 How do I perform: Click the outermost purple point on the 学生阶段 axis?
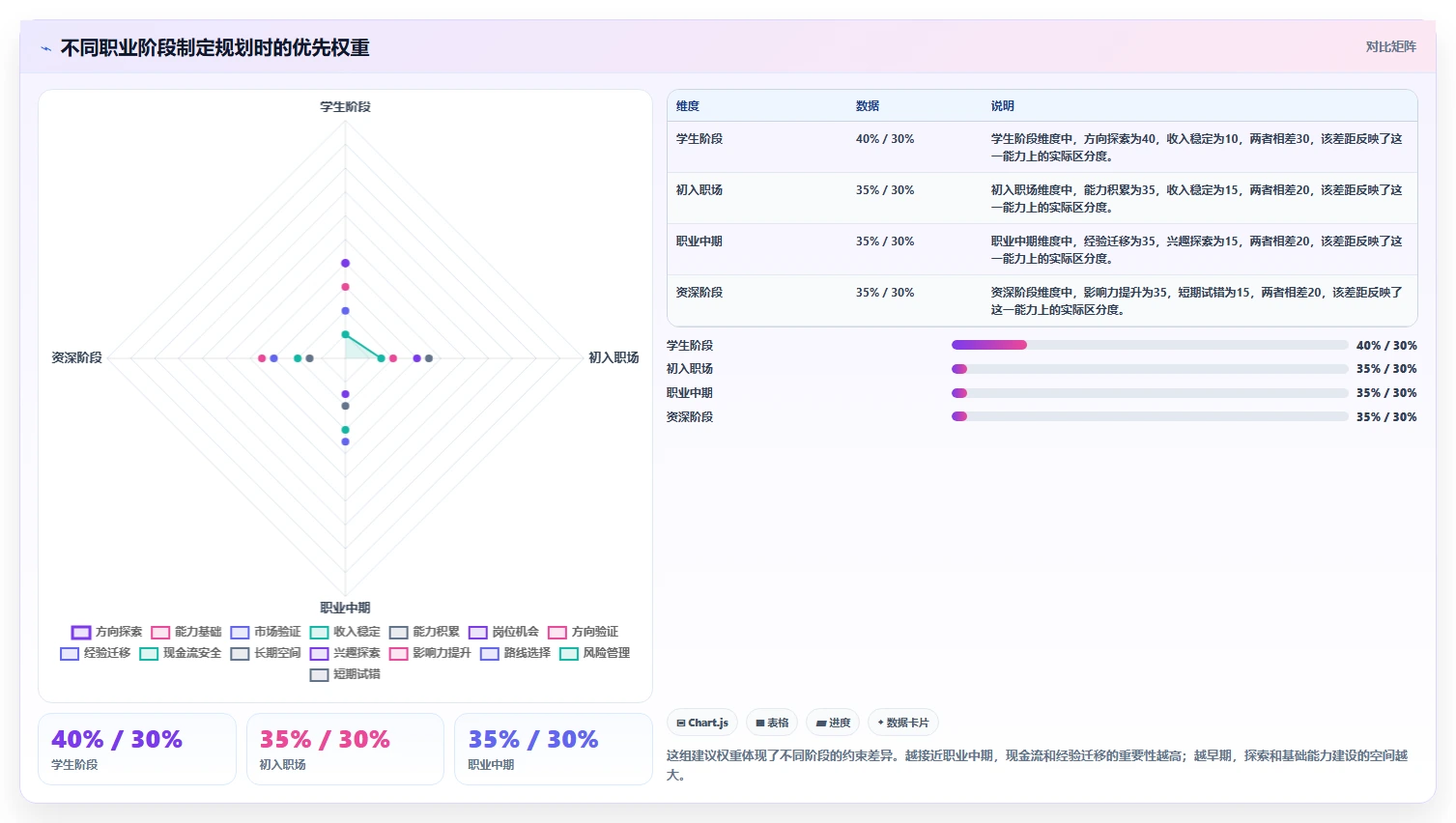(345, 263)
